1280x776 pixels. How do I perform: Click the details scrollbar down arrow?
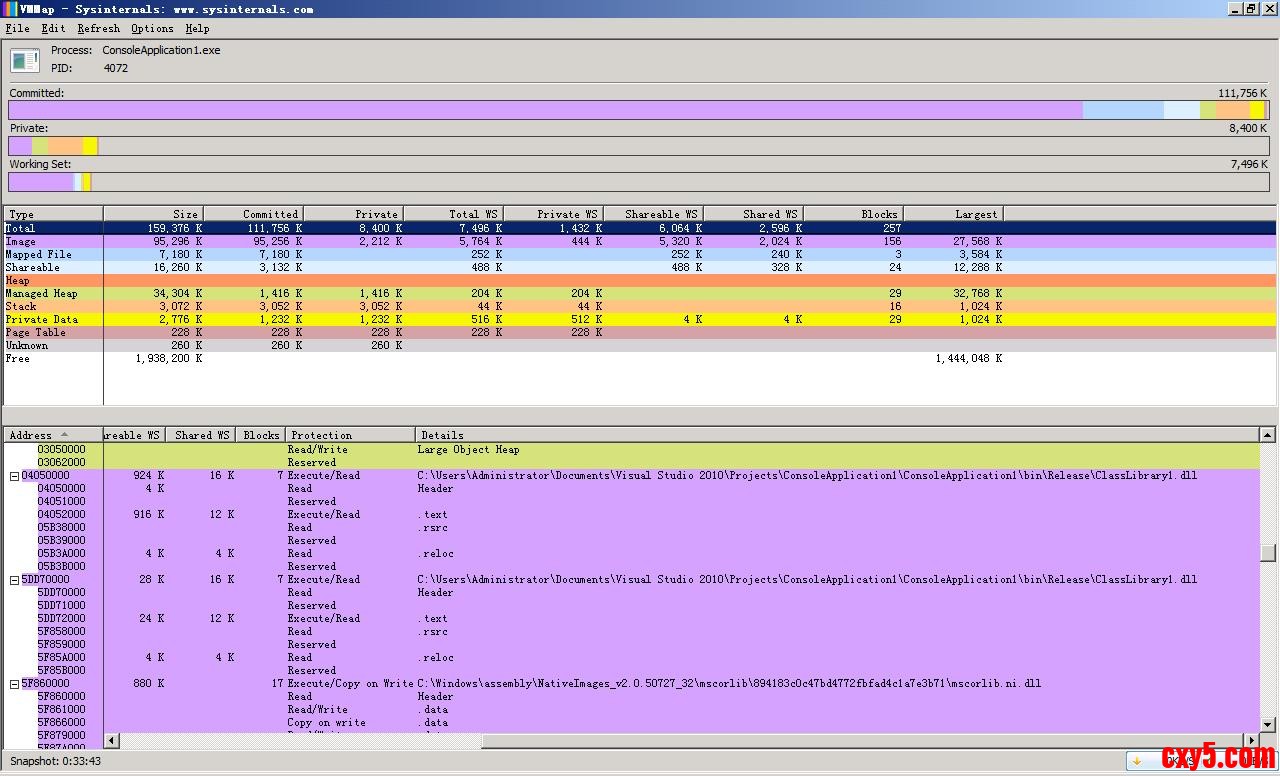tap(1267, 725)
